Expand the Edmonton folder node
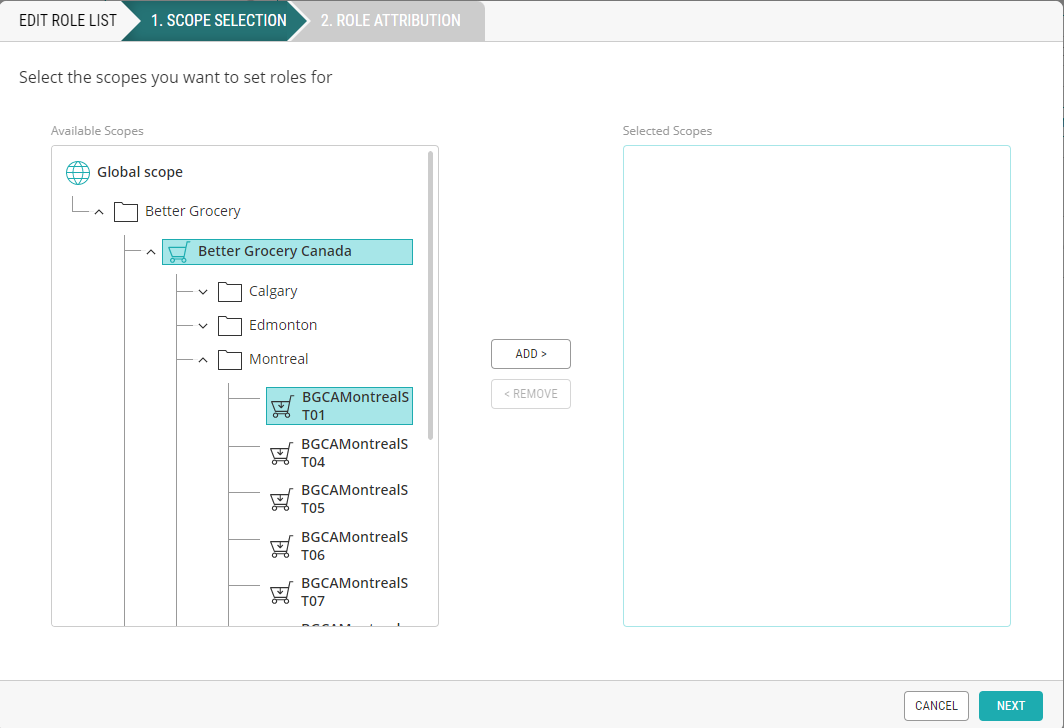The height and width of the screenshot is (728, 1064). click(203, 326)
